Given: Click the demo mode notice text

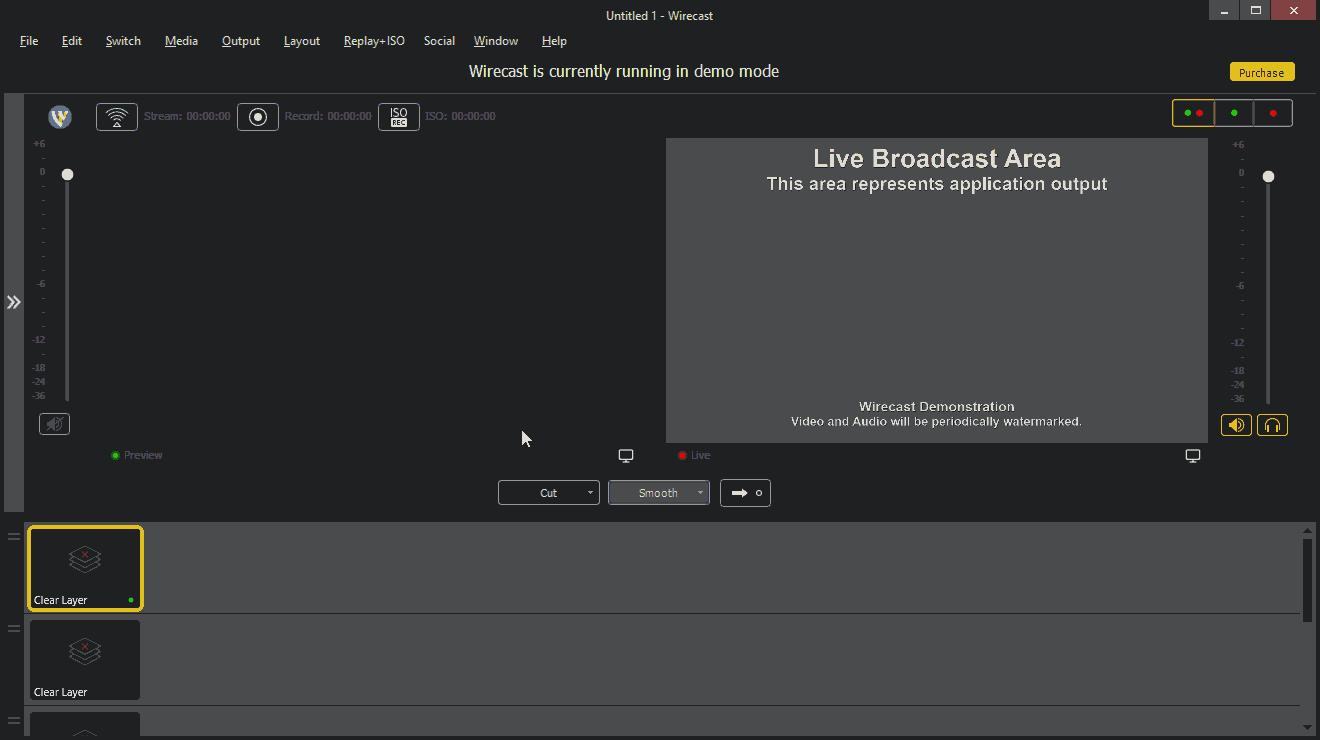Looking at the screenshot, I should [x=624, y=71].
